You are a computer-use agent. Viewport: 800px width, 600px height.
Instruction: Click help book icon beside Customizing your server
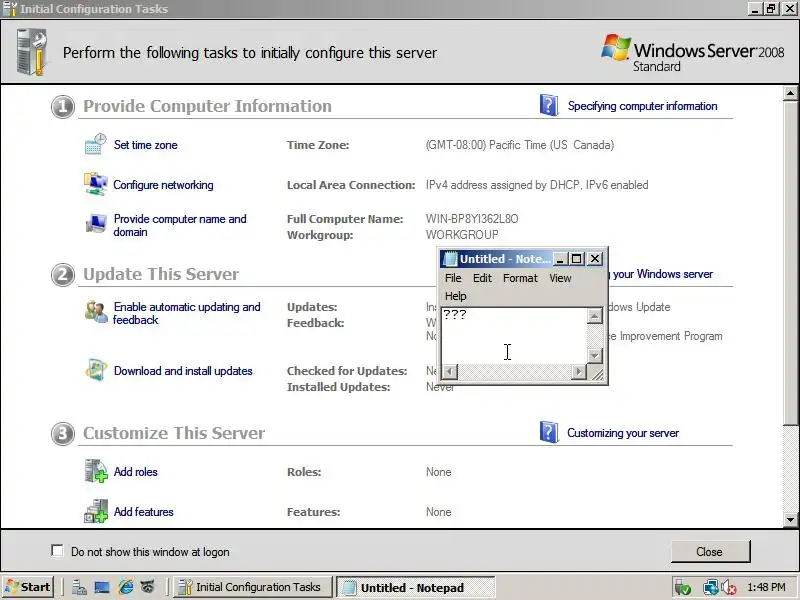click(x=548, y=432)
